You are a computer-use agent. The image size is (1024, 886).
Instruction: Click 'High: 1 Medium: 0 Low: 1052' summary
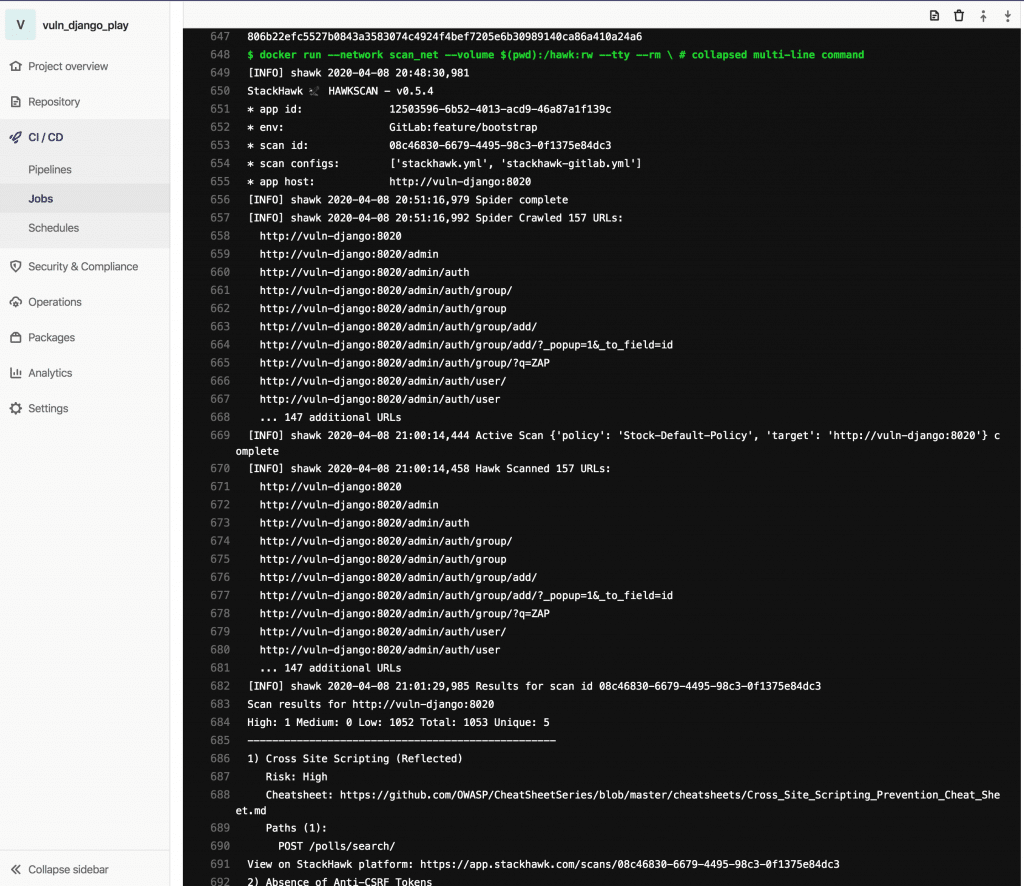[398, 722]
